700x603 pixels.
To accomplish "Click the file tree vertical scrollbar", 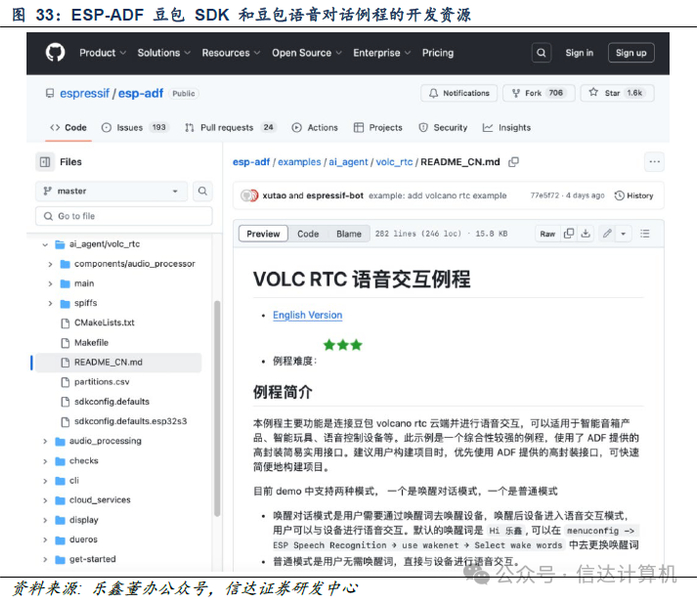I will 217,408.
